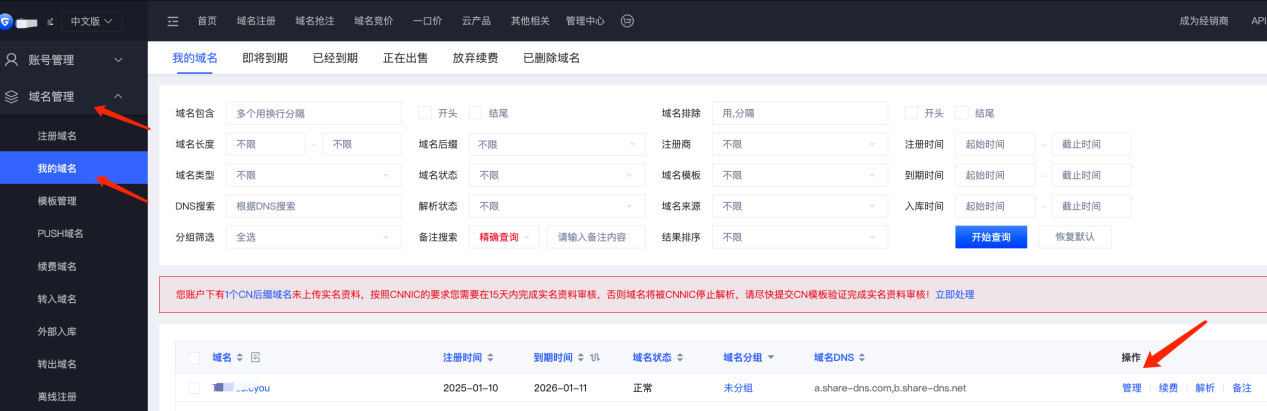
Task: Collapse the sidebar with the menu fold icon
Action: pyautogui.click(x=173, y=21)
